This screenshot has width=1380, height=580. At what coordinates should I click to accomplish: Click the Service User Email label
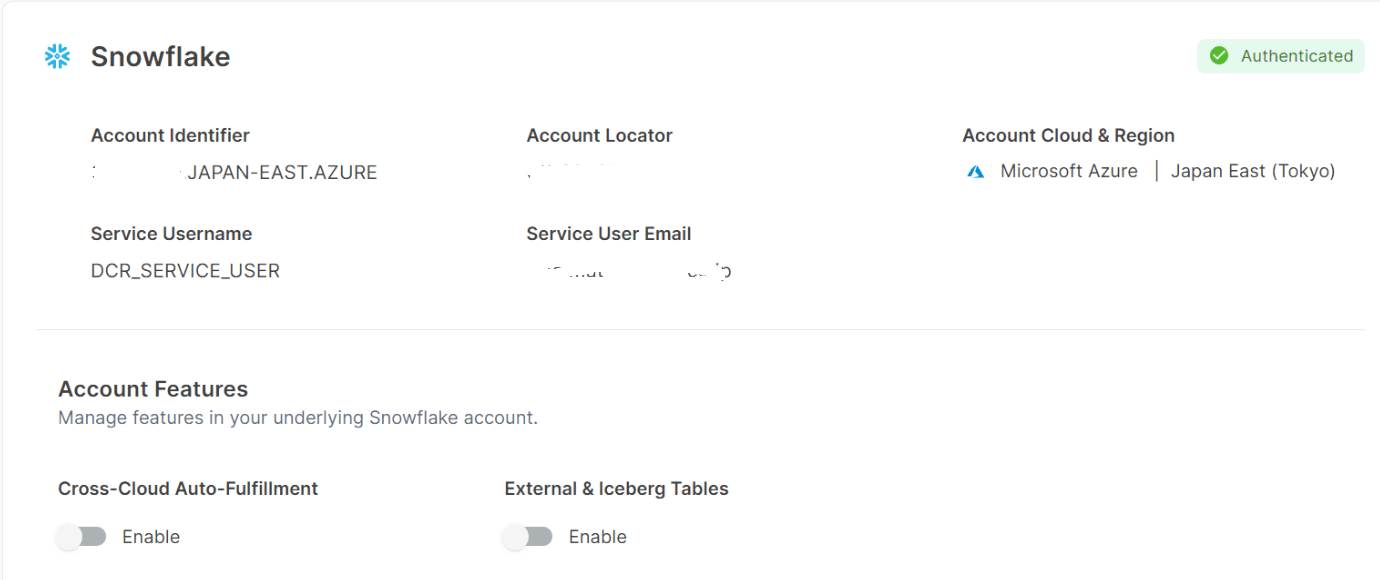(x=608, y=234)
